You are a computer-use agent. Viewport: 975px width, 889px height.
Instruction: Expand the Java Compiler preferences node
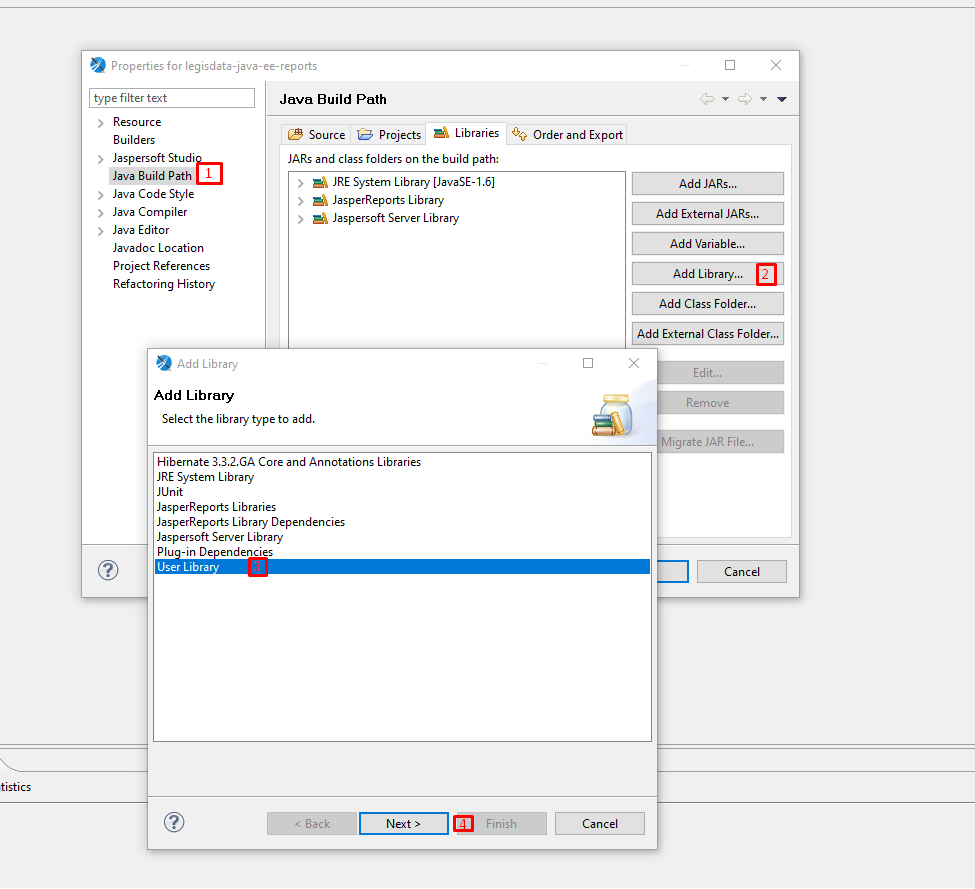[x=101, y=213]
